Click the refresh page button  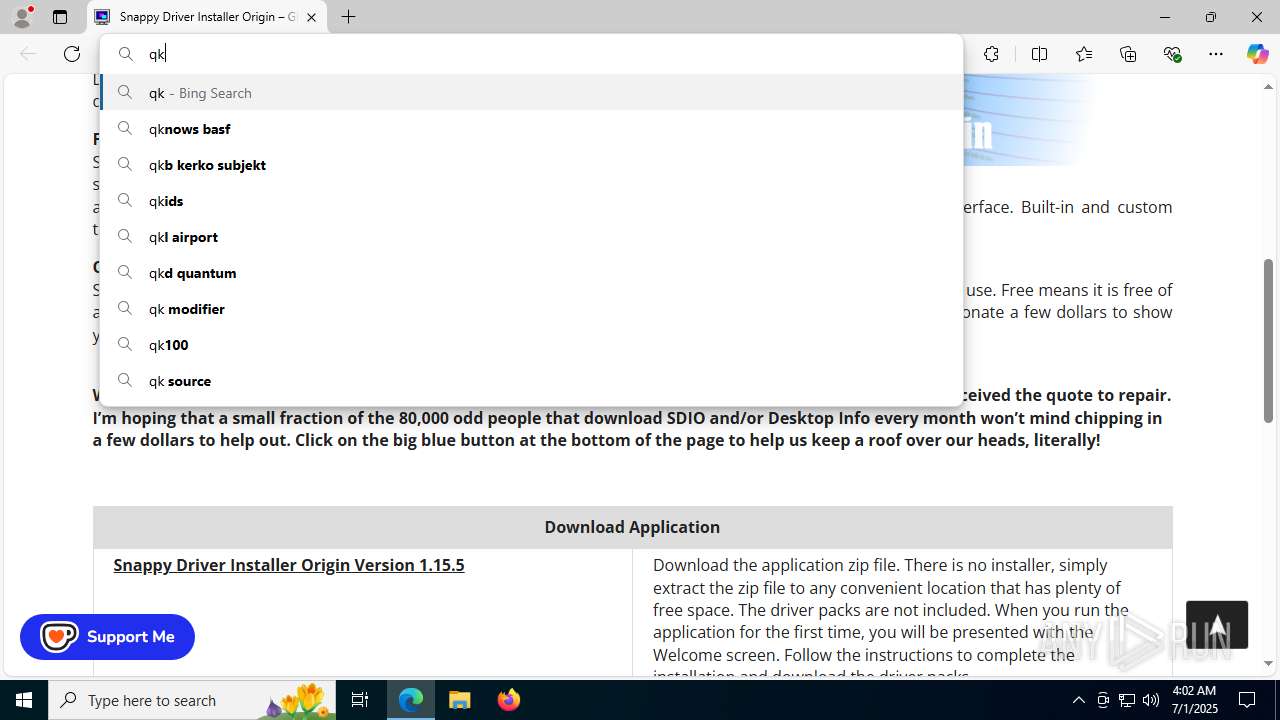[x=72, y=54]
